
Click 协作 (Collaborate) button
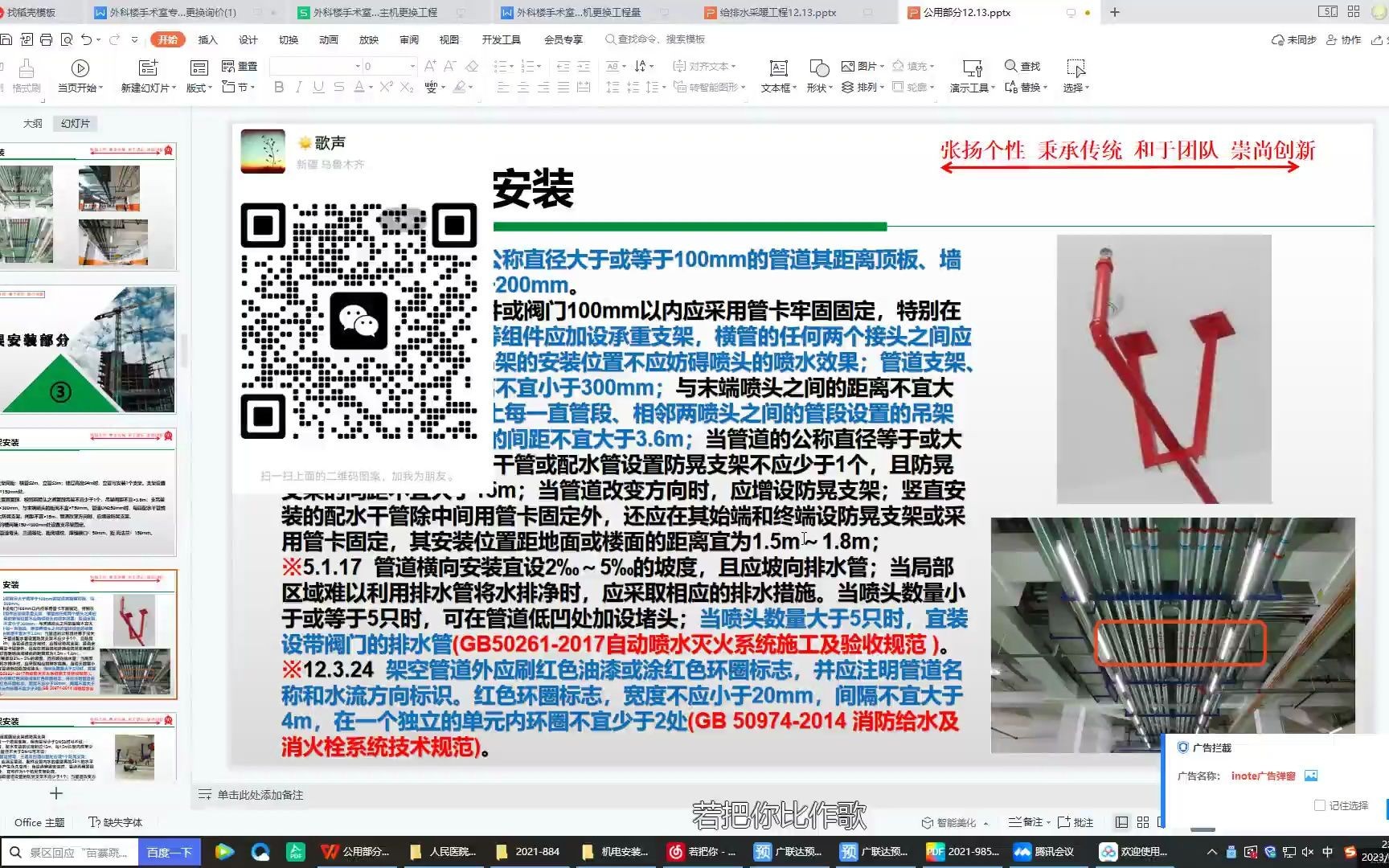pos(1344,39)
